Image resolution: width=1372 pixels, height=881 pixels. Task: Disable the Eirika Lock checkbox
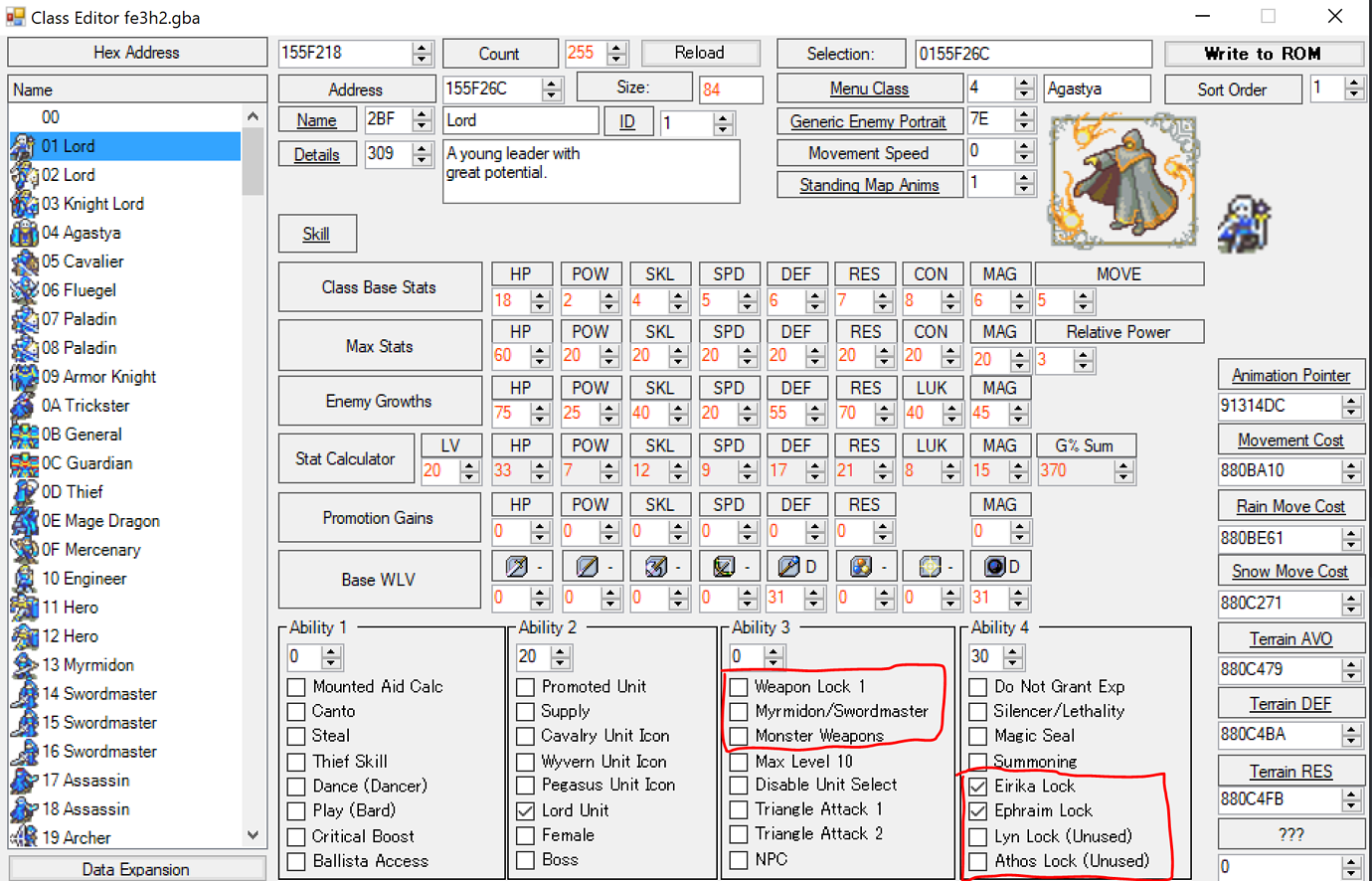(x=977, y=785)
